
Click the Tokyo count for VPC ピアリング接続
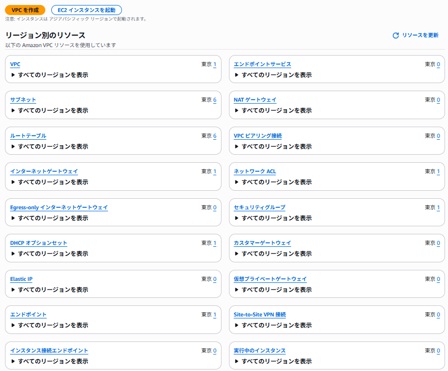pyautogui.click(x=438, y=136)
